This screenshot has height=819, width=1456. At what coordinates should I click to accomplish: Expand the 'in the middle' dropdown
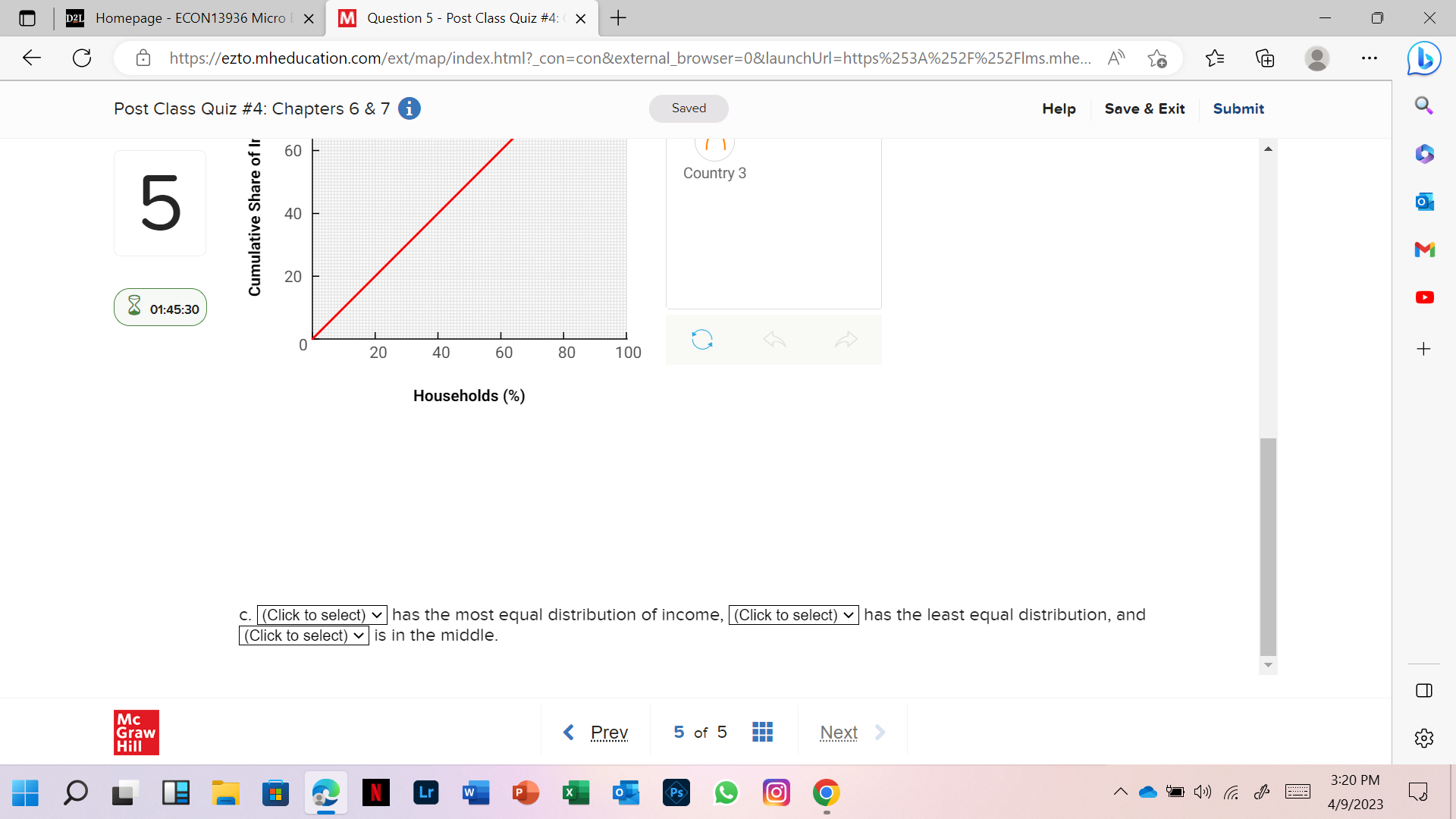[304, 635]
